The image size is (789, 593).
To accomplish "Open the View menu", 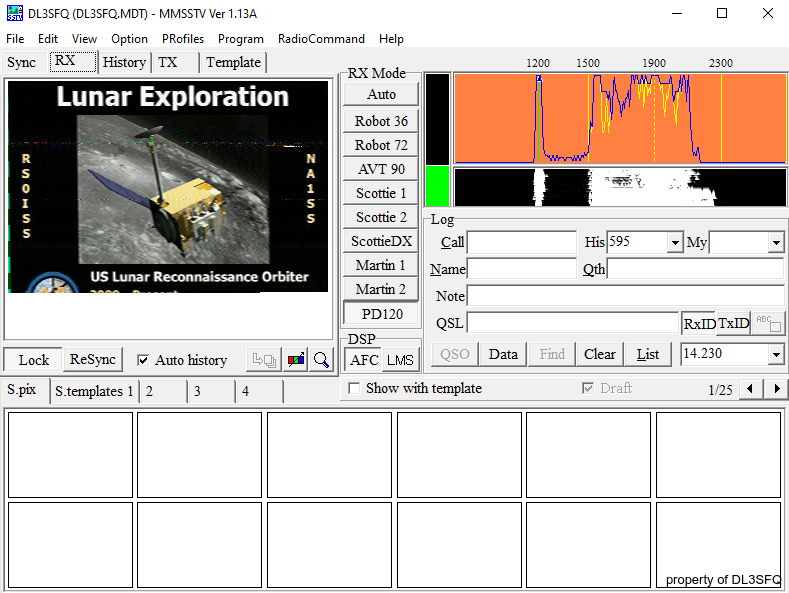I will tap(84, 39).
